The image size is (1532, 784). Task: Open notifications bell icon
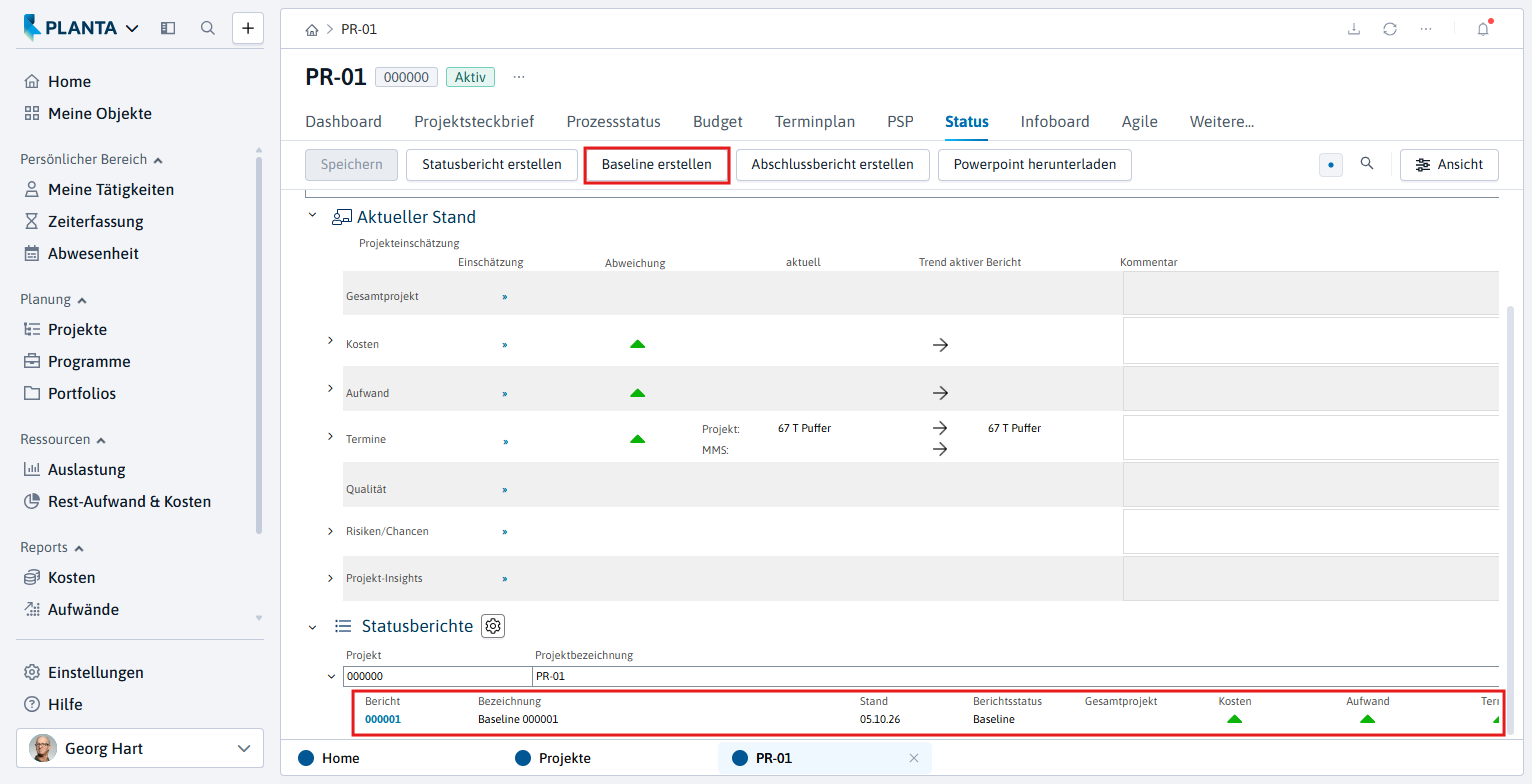1483,29
